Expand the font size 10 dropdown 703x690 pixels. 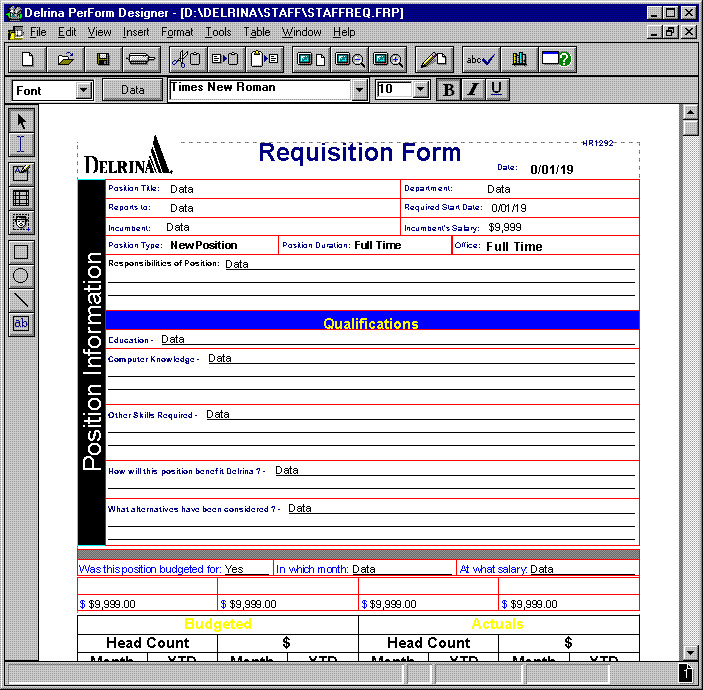pos(420,90)
